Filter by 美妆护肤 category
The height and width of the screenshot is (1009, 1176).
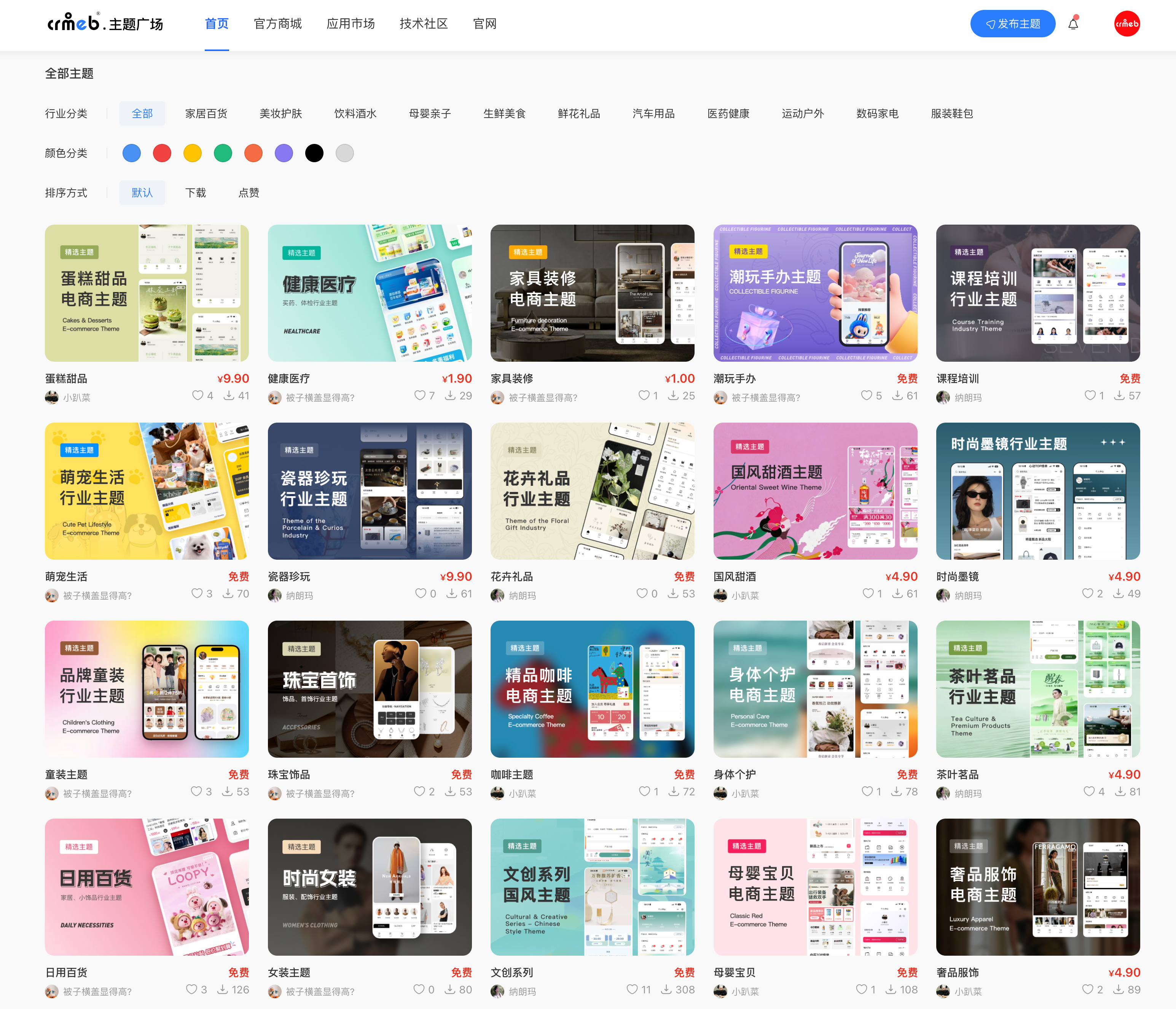[280, 113]
